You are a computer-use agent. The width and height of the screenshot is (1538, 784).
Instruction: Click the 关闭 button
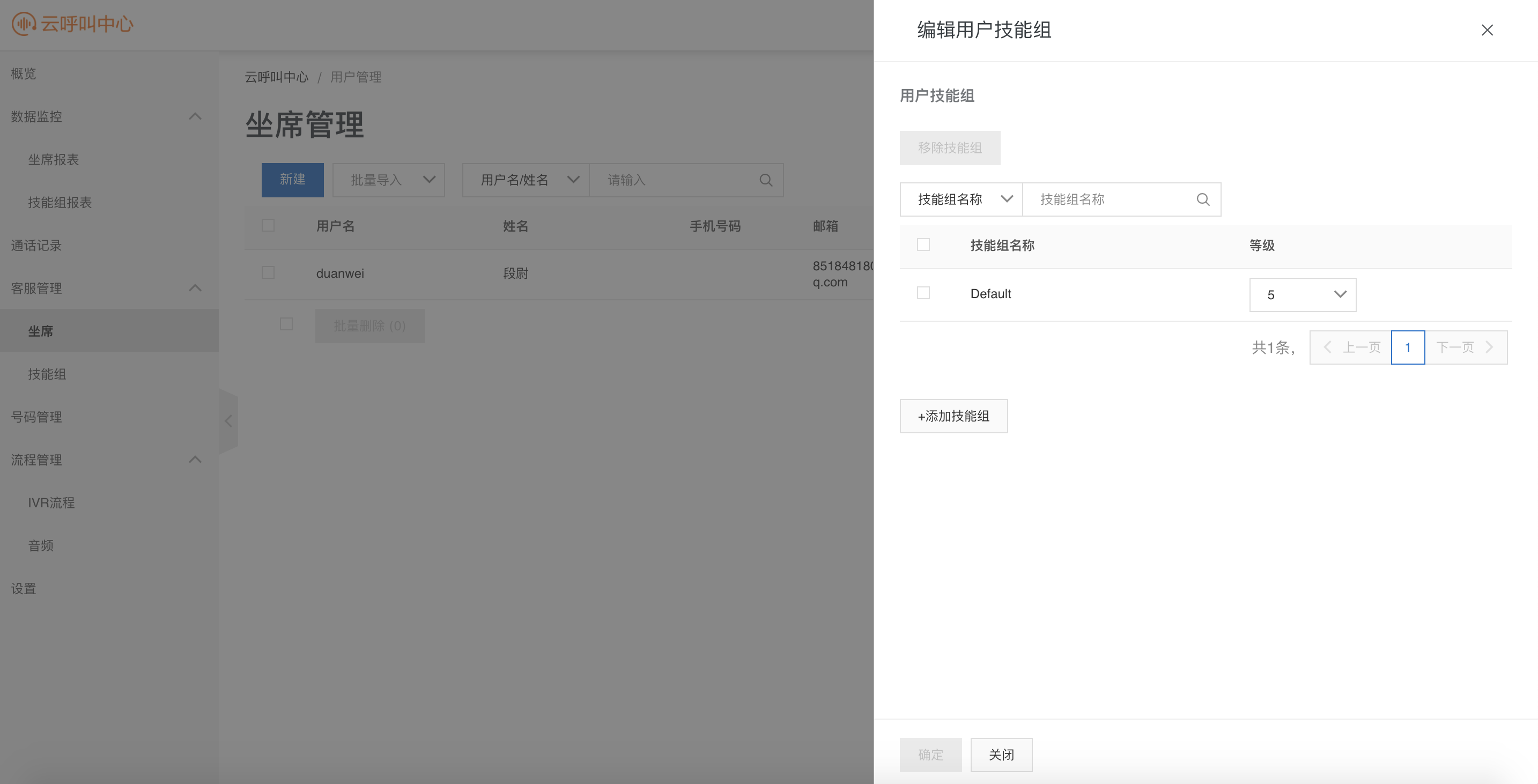[x=1001, y=755]
